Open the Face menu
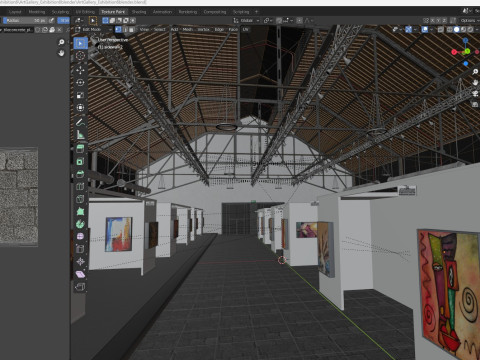This screenshot has width=480, height=360. tap(233, 29)
